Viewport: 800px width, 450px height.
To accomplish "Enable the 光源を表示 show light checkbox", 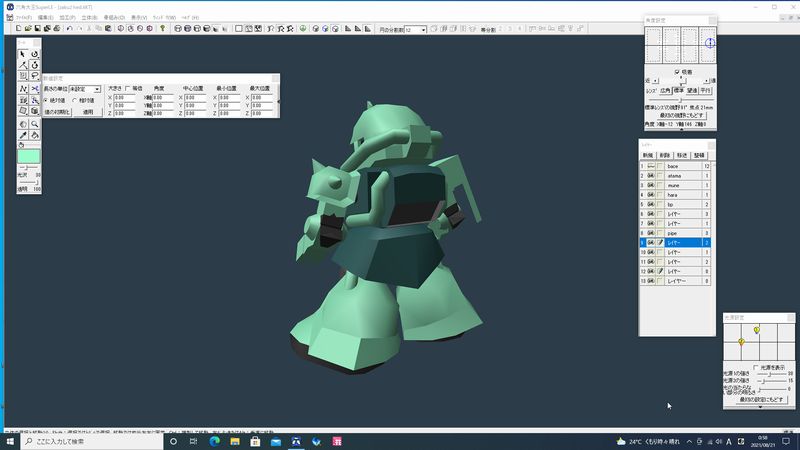I will pyautogui.click(x=756, y=367).
